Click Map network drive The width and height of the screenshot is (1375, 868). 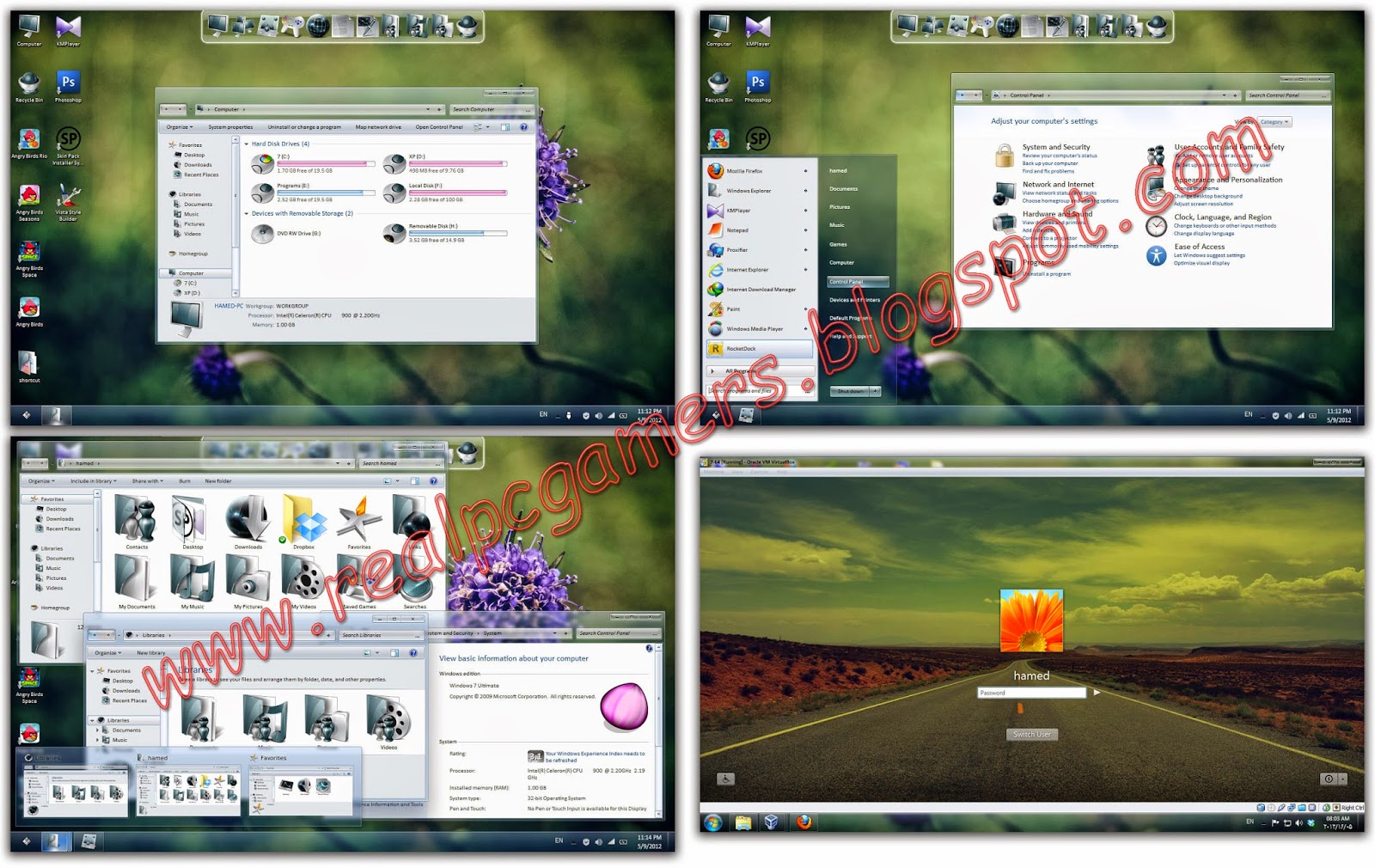(378, 127)
